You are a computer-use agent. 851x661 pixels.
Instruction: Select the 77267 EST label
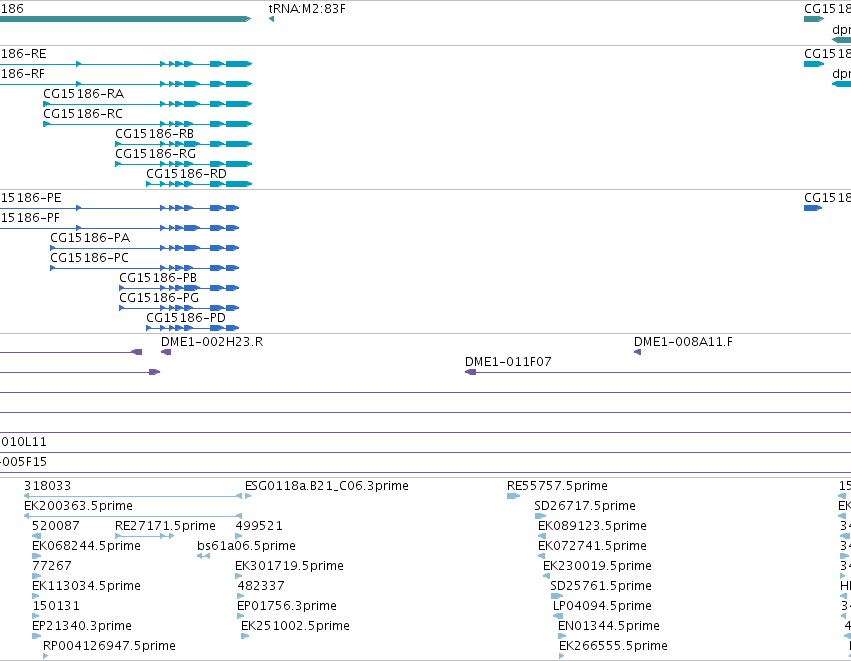[52, 566]
